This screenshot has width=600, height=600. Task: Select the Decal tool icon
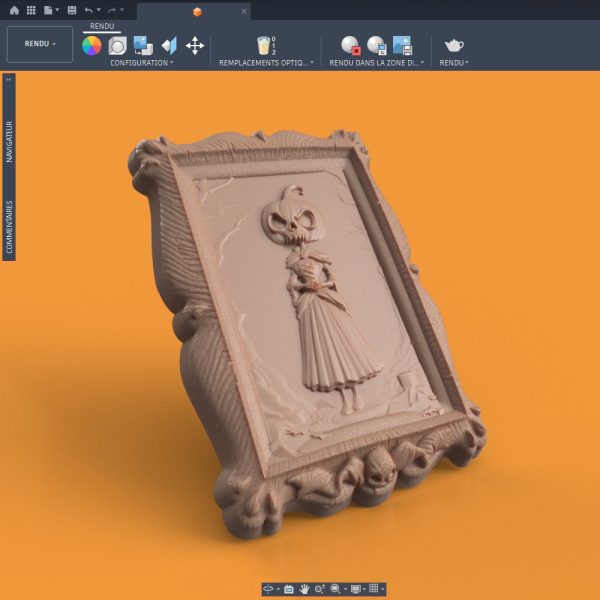(x=143, y=46)
